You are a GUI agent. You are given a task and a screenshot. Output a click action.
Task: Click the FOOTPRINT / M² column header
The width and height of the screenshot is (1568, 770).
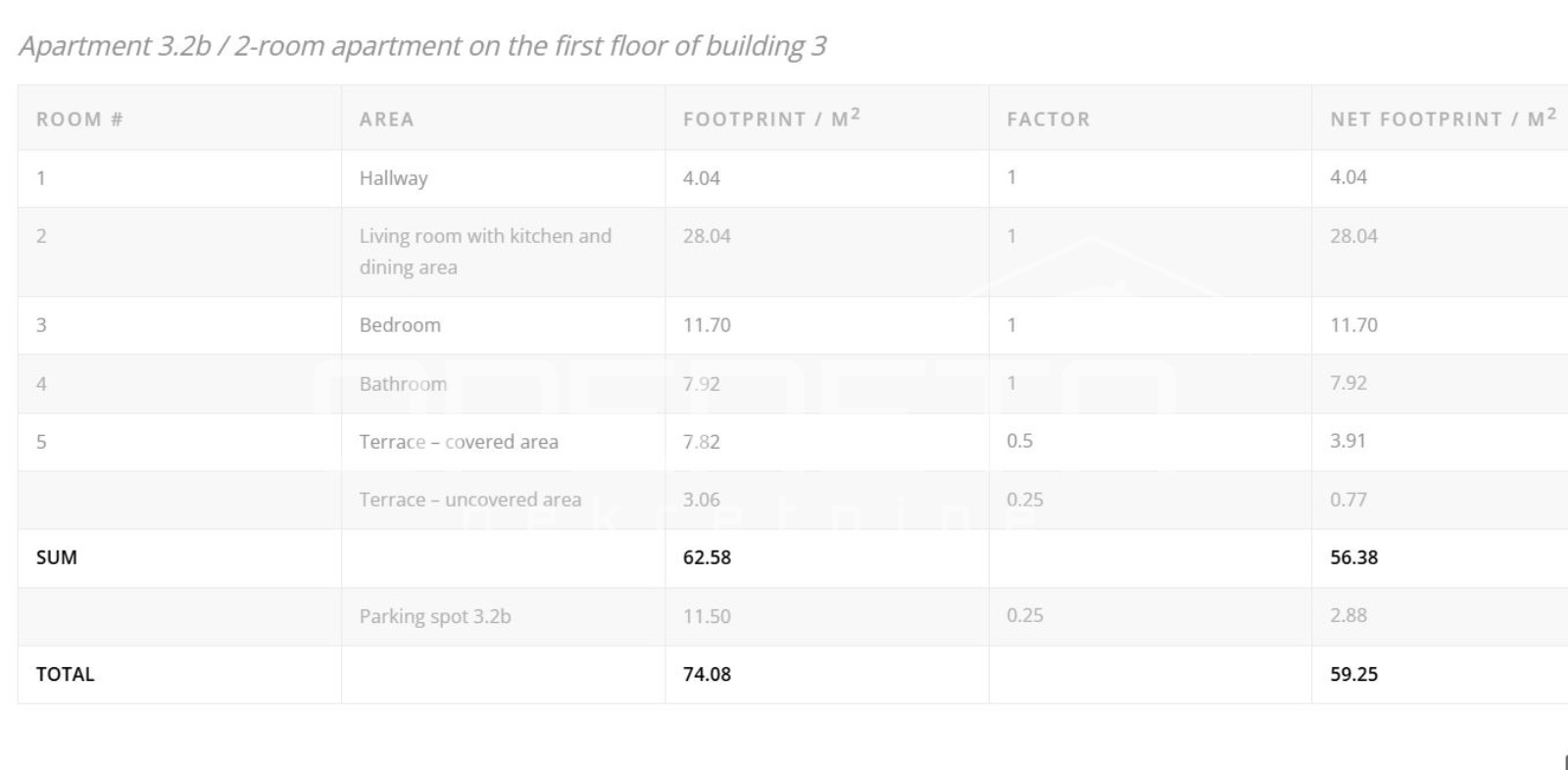tap(770, 119)
